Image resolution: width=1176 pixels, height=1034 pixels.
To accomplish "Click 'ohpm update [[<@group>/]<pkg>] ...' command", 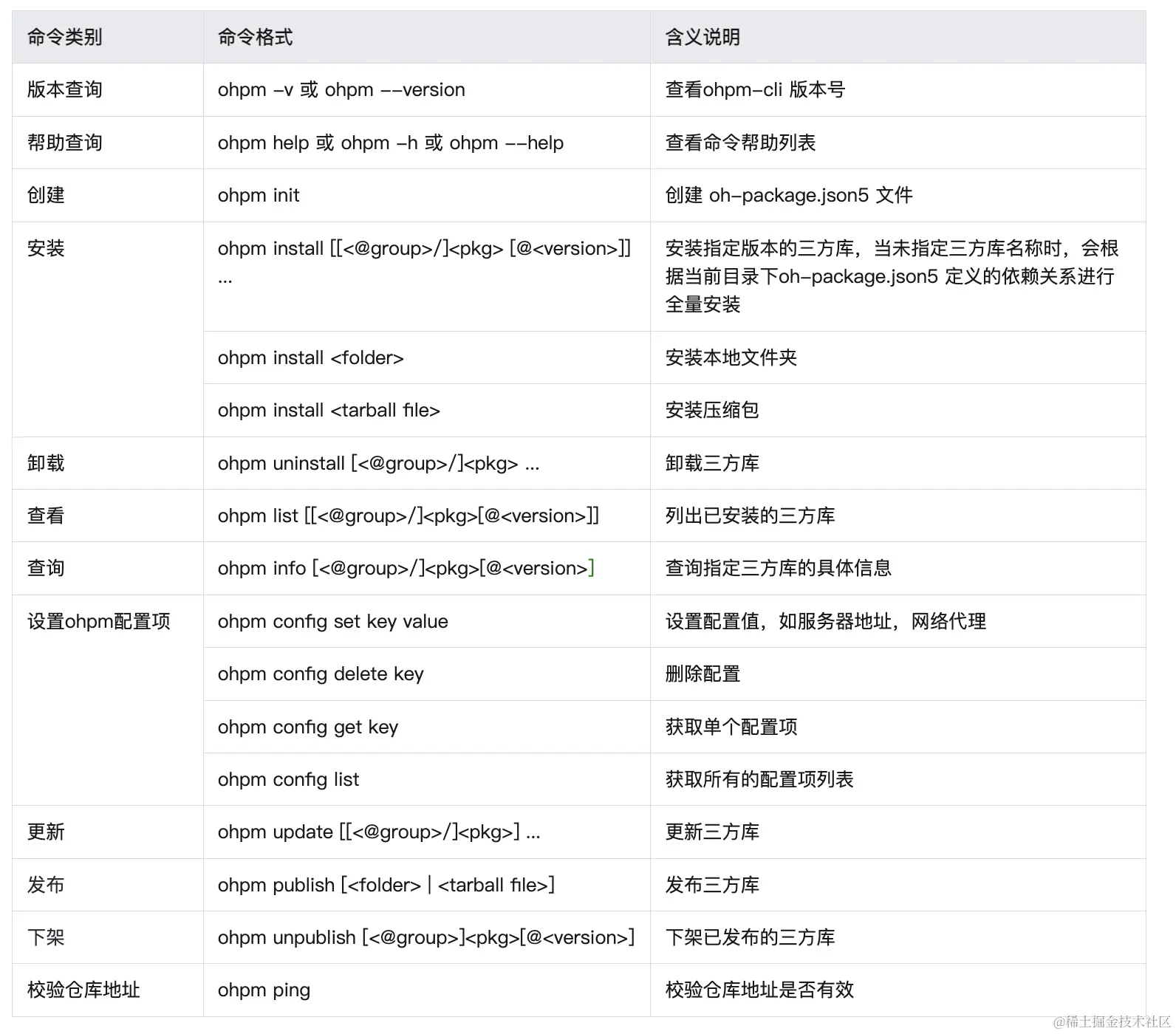I will tap(379, 832).
